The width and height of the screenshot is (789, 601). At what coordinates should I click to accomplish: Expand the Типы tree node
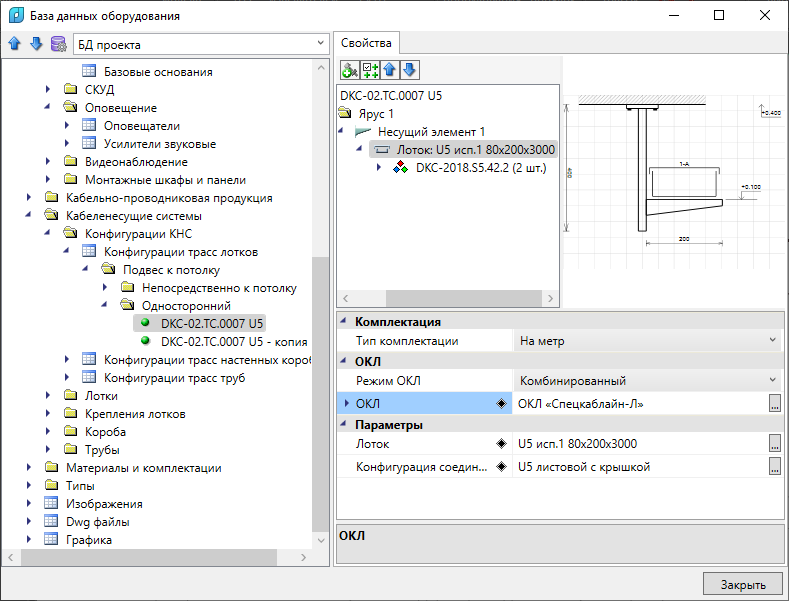point(29,485)
